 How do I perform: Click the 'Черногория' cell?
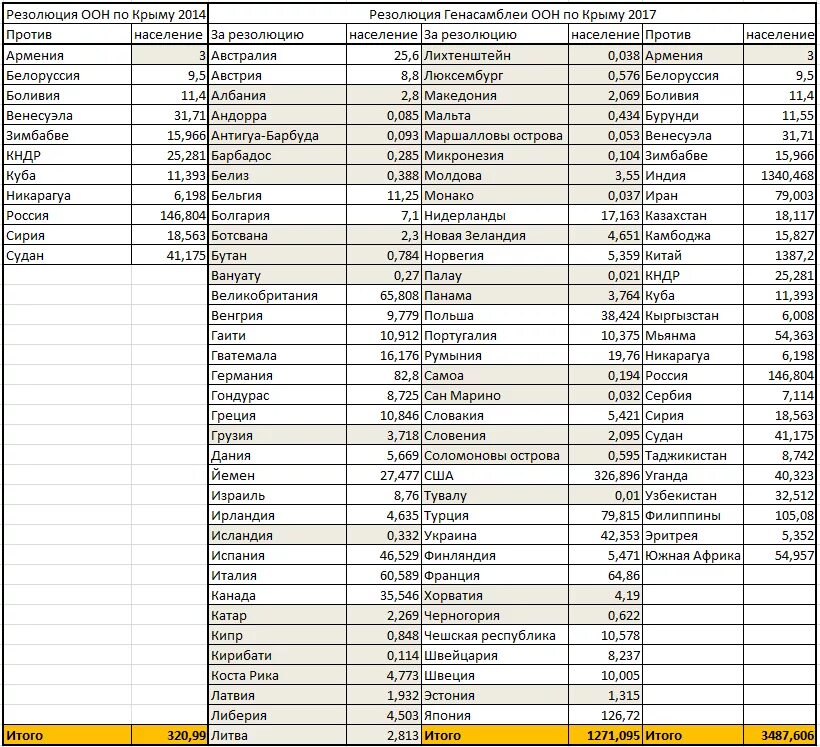[495, 615]
